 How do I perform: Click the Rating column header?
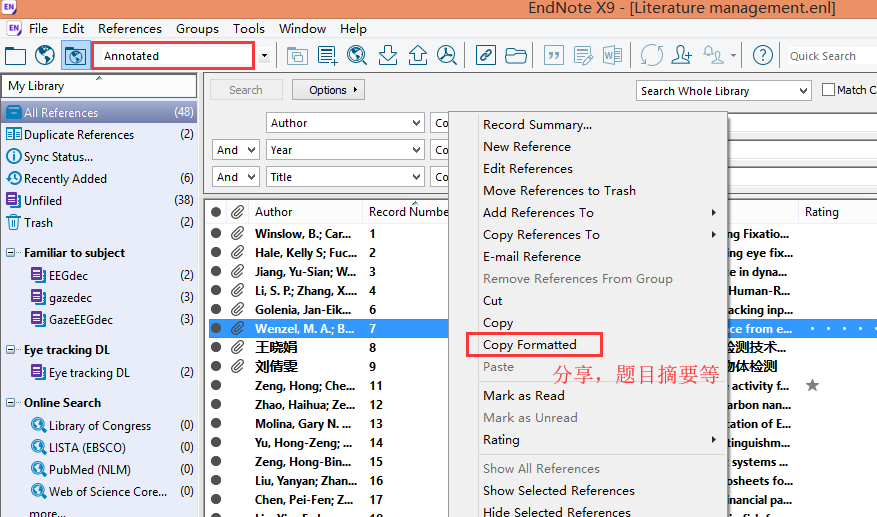coord(822,212)
